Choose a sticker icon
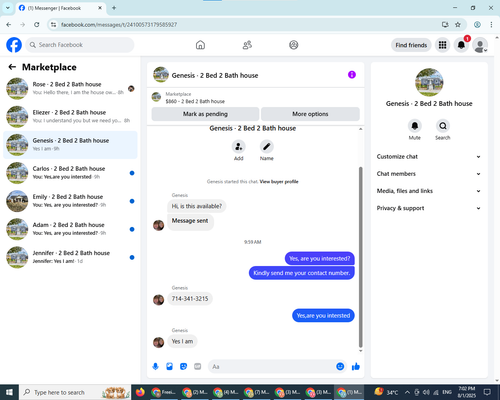The image size is (500, 400). pyautogui.click(x=183, y=367)
